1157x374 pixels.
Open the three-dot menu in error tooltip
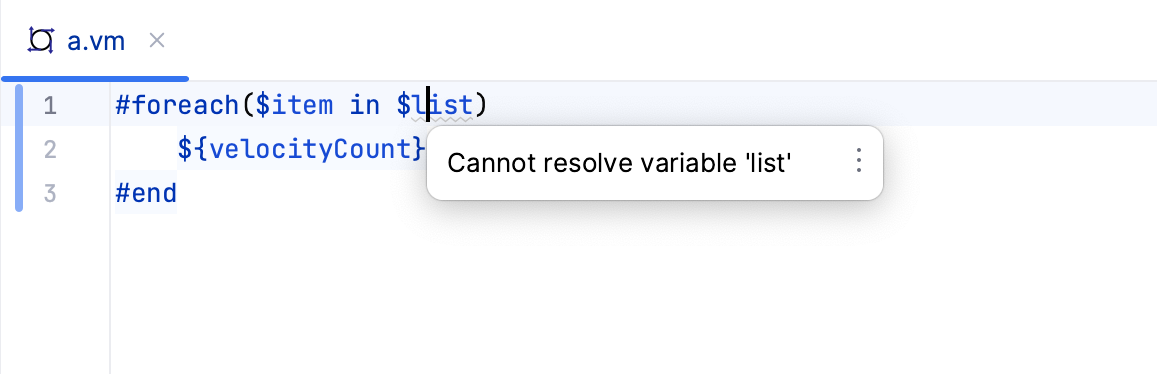(858, 160)
